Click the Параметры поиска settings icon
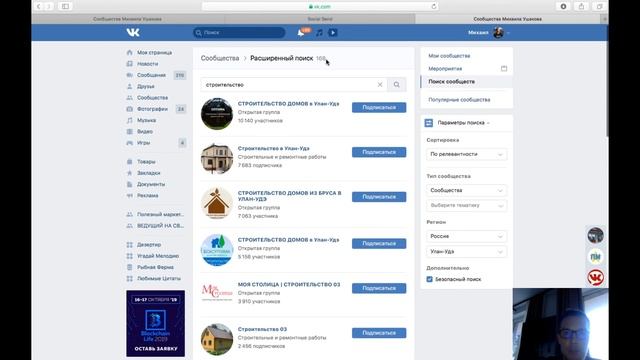 (429, 122)
